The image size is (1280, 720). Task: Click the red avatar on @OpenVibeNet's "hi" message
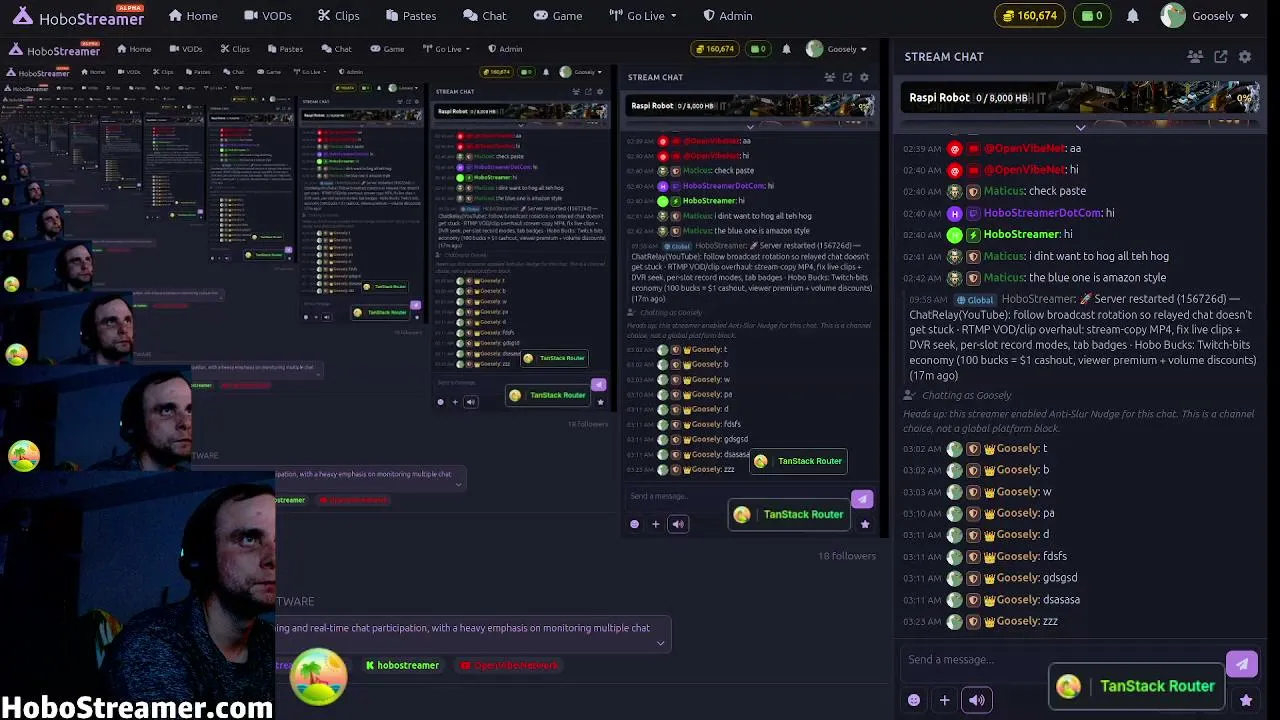click(955, 170)
